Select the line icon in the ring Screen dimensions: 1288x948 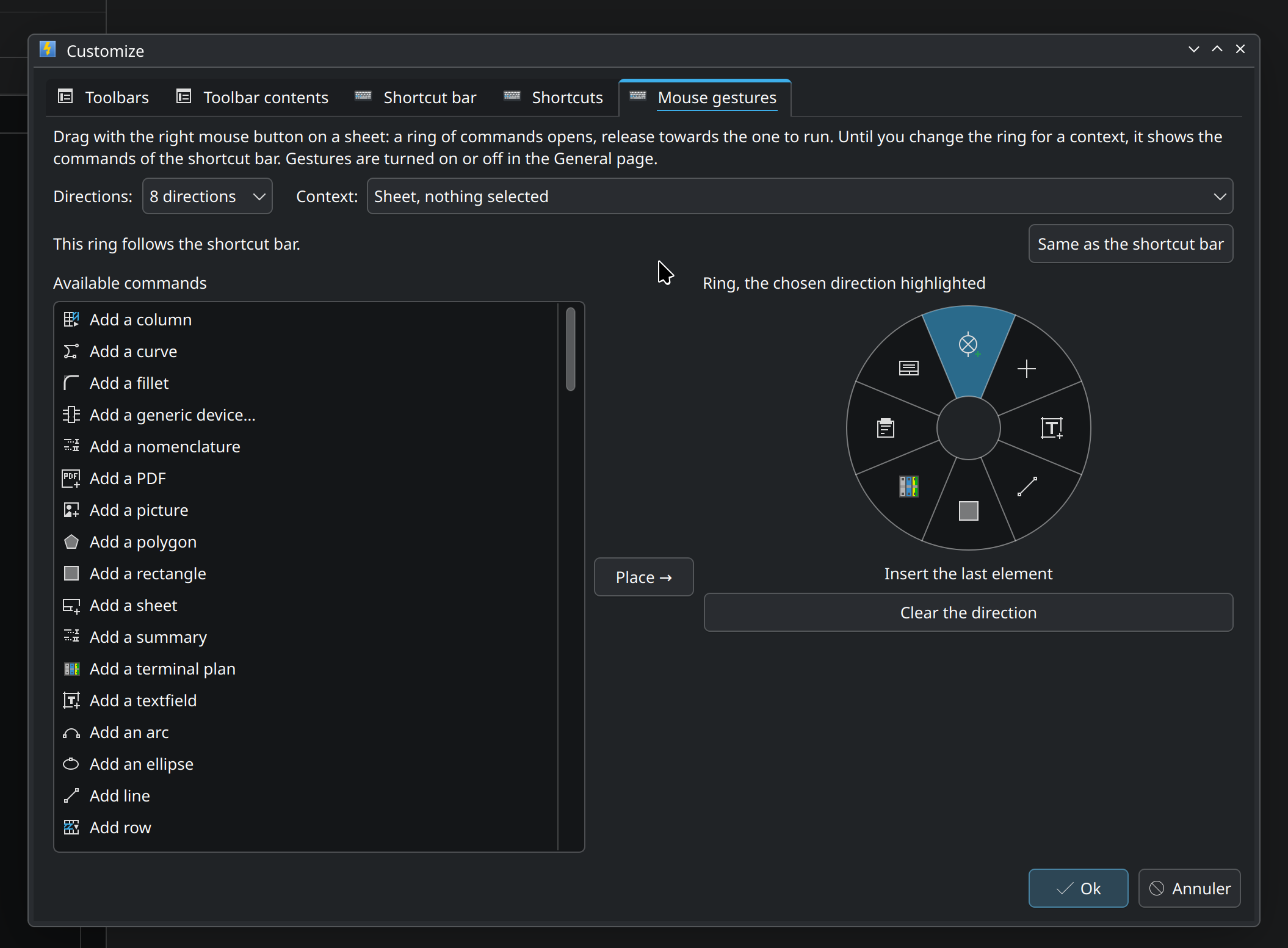click(x=1027, y=487)
